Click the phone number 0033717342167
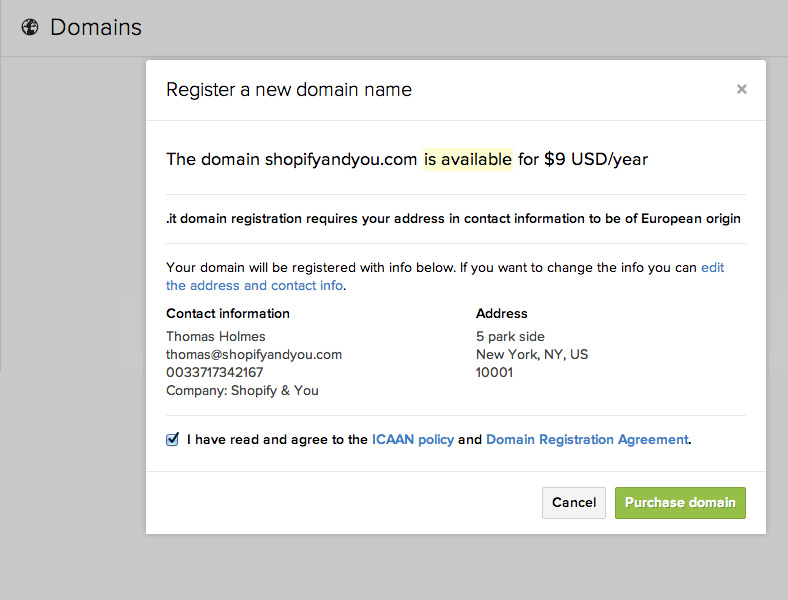788x600 pixels. (215, 372)
